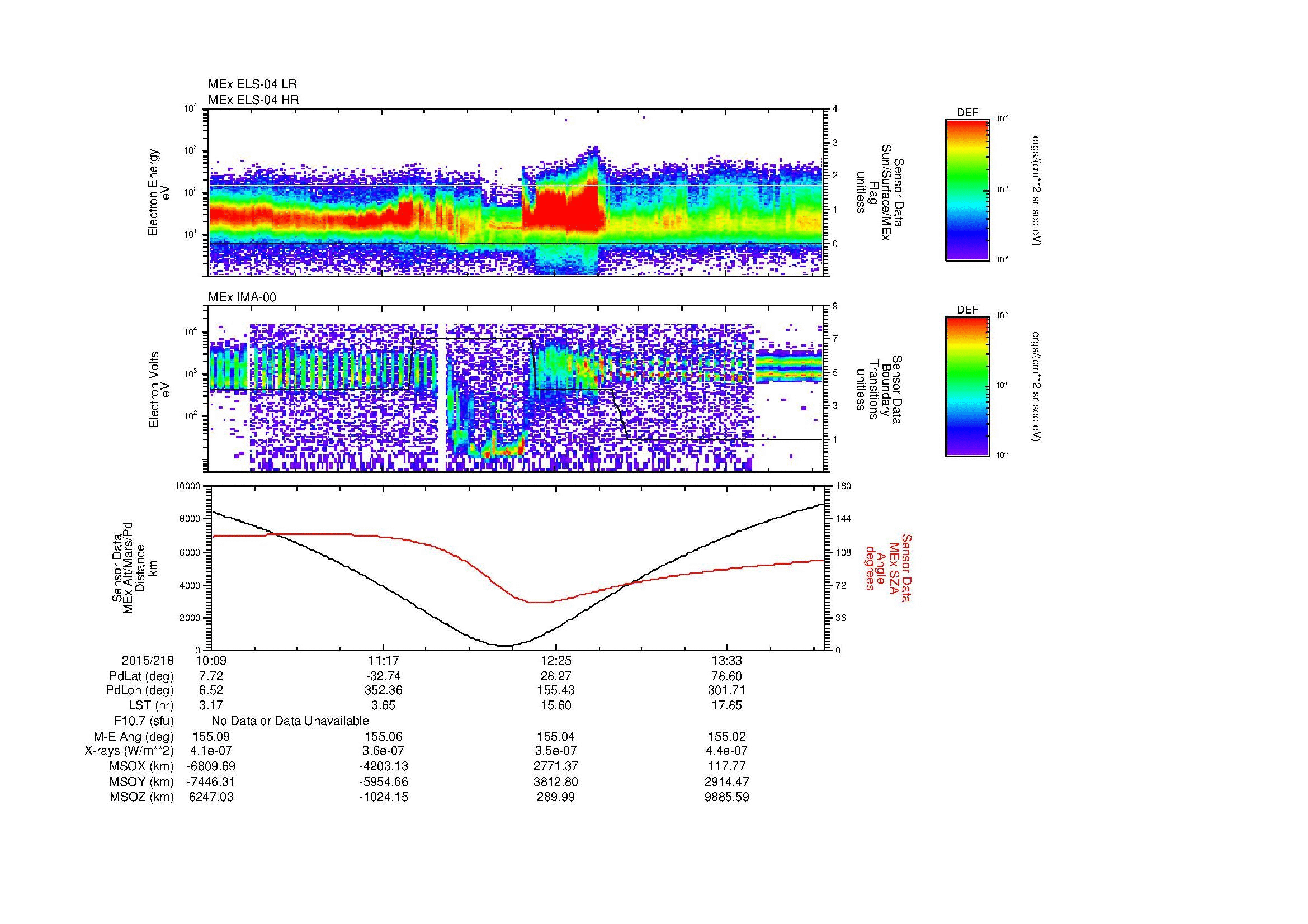Click the altitude curve minimum in bottom plot
The width and height of the screenshot is (1308, 924).
tap(506, 645)
